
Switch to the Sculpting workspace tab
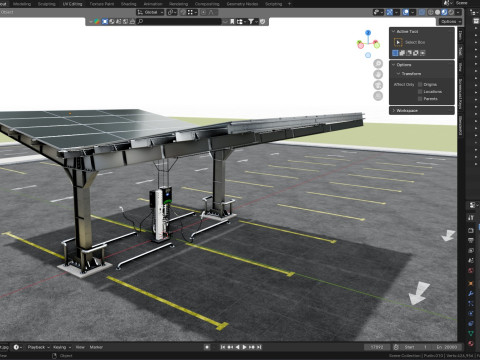46,4
